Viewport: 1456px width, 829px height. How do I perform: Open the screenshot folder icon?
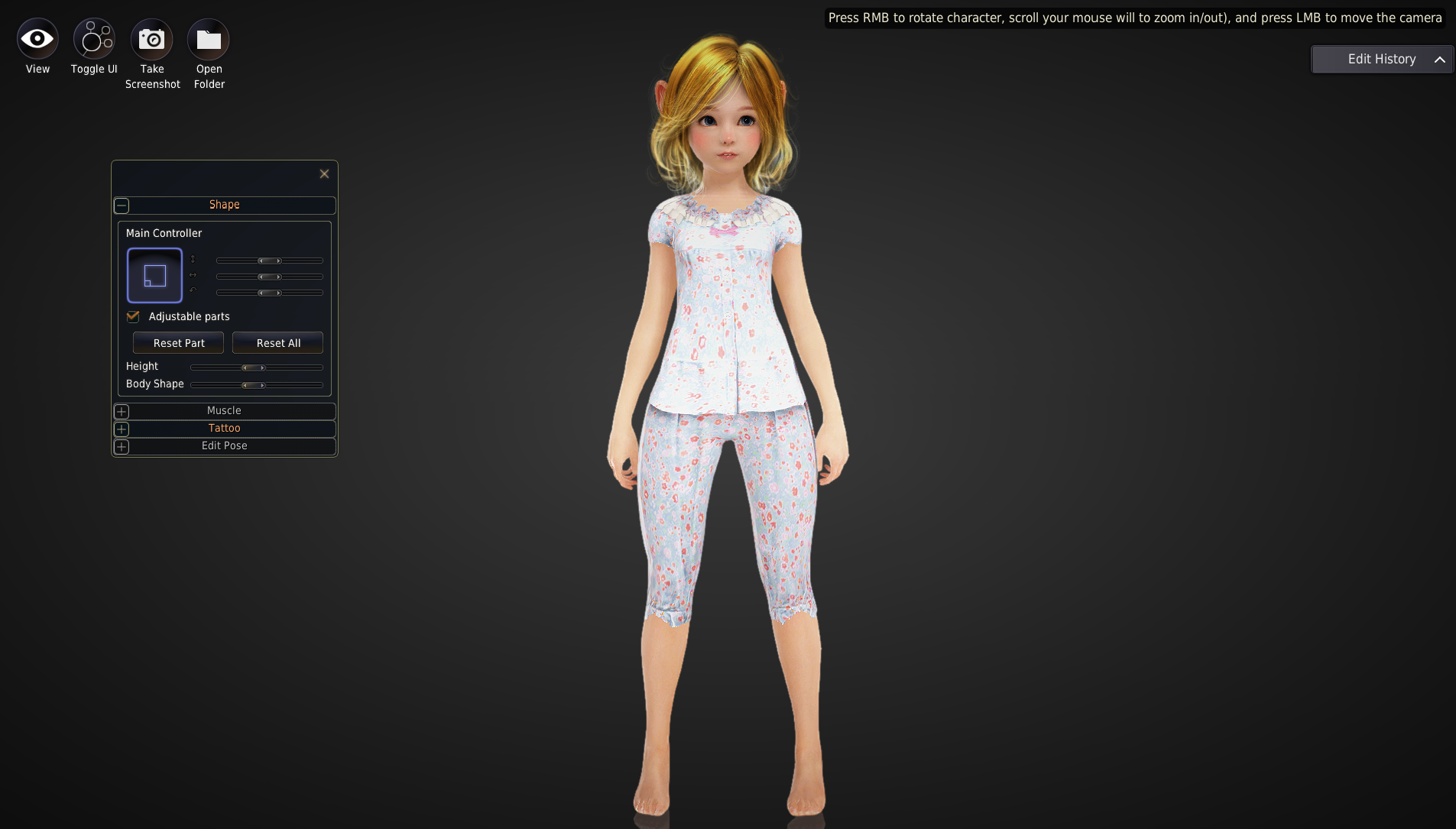pyautogui.click(x=209, y=39)
